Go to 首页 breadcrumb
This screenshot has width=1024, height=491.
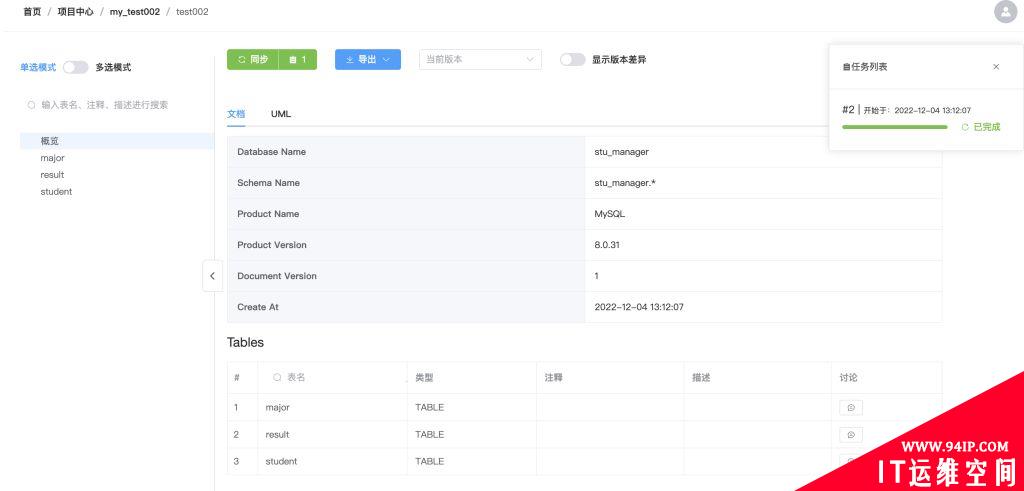tap(32, 12)
